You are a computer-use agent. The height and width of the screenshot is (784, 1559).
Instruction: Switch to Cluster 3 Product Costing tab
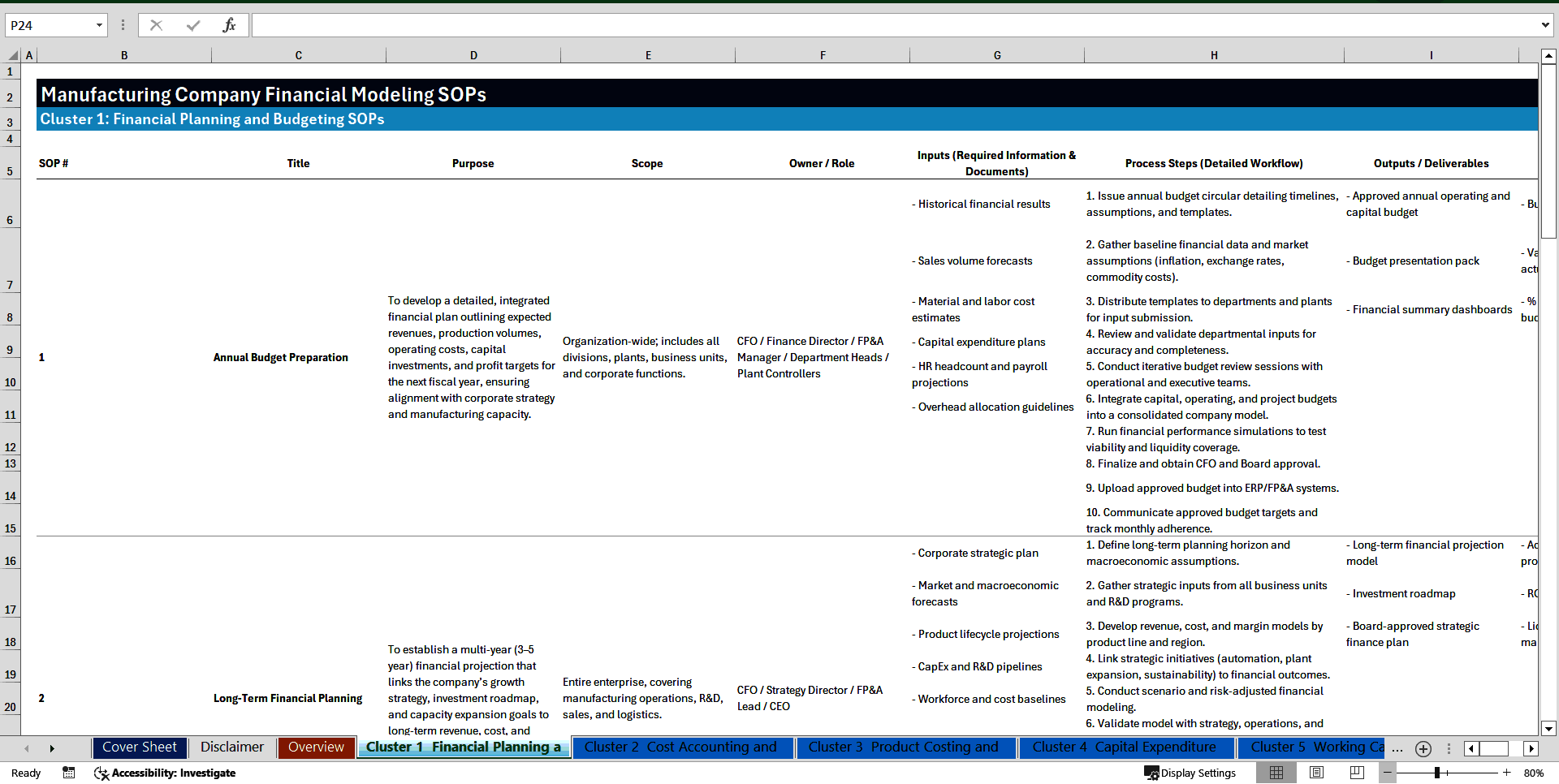click(x=905, y=747)
